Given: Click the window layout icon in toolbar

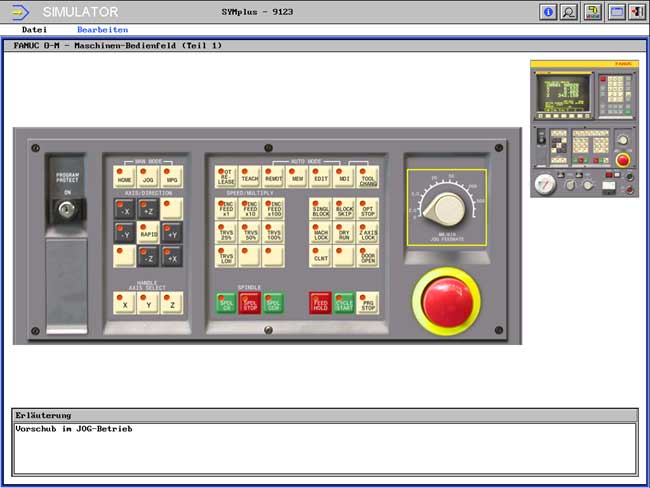Looking at the screenshot, I should pos(616,12).
